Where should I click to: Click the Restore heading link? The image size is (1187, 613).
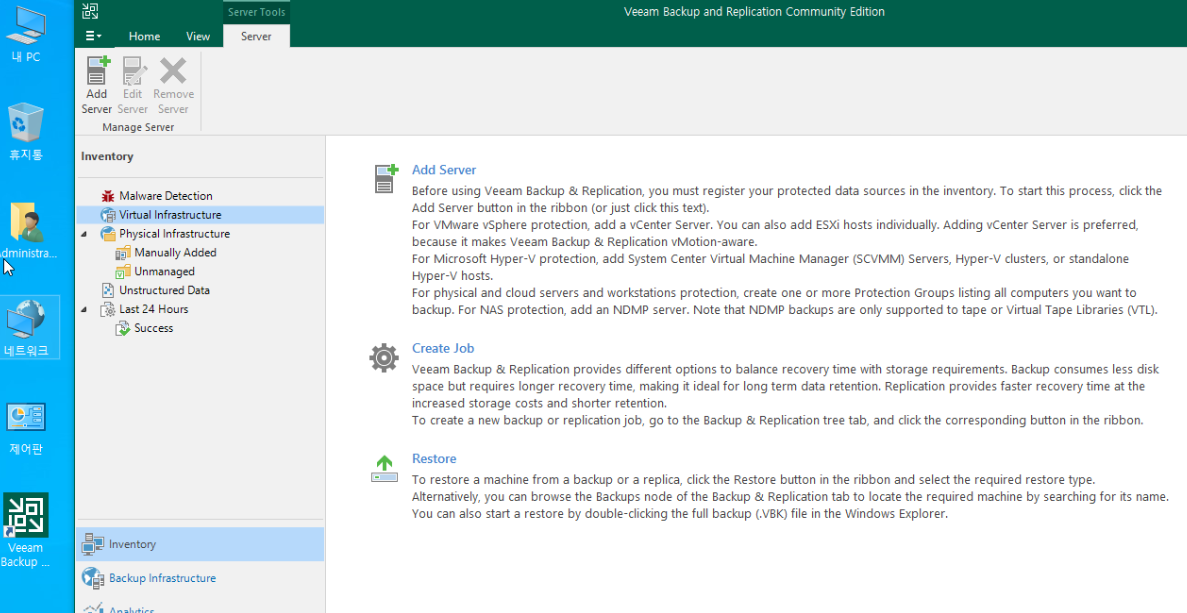(434, 460)
